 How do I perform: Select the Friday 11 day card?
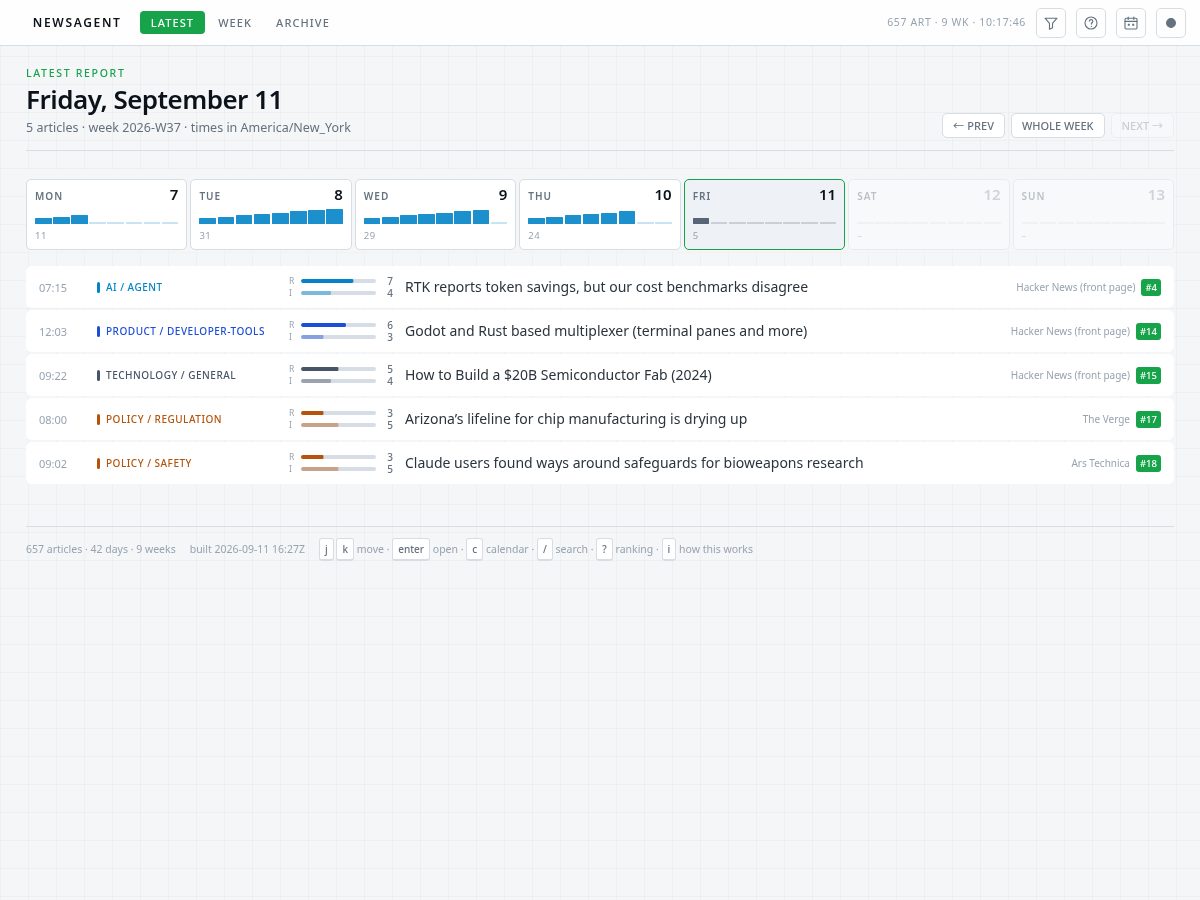click(765, 214)
